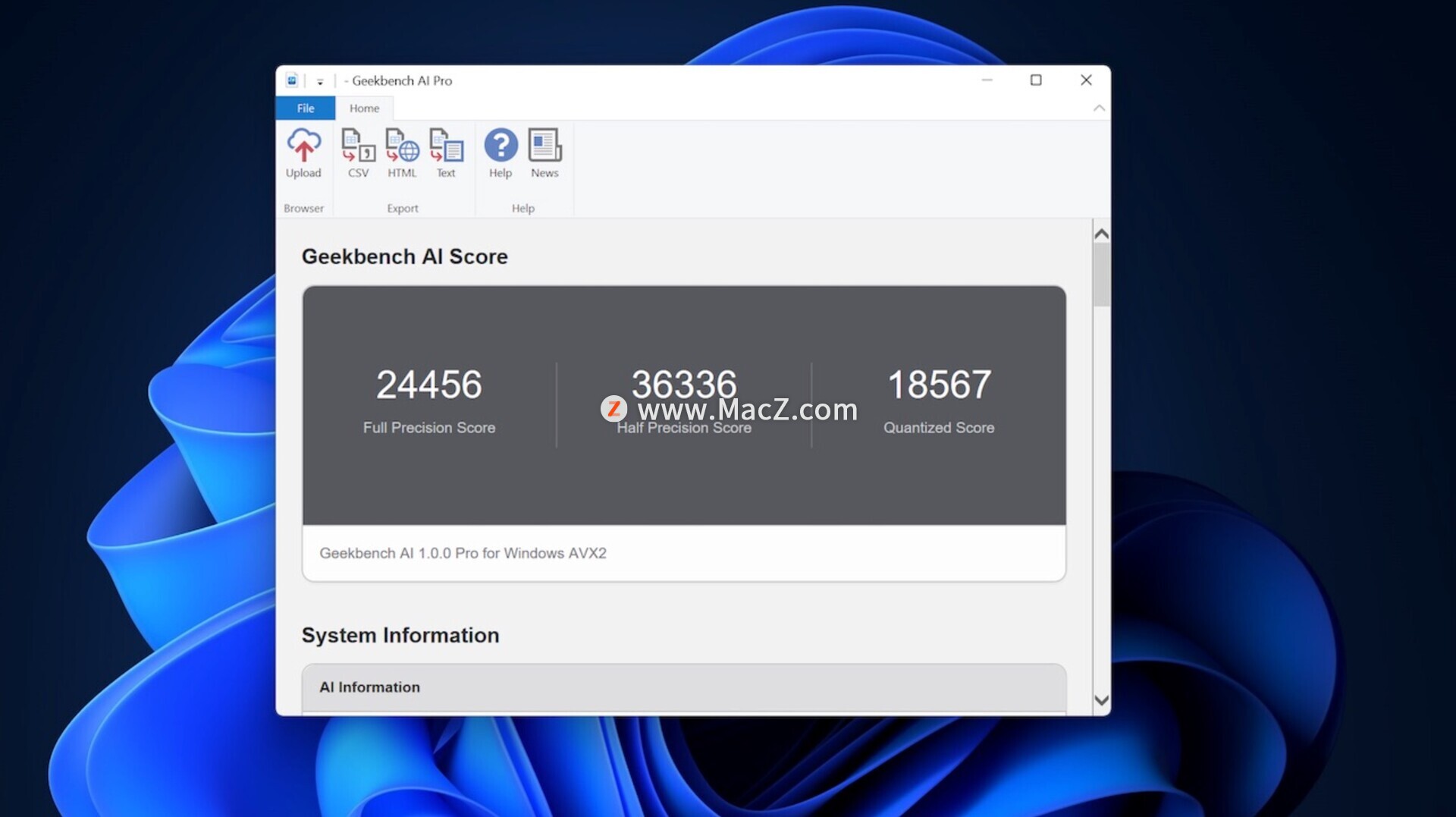Screen dimensions: 1456x817
Task: Open the File tab
Action: pyautogui.click(x=306, y=108)
